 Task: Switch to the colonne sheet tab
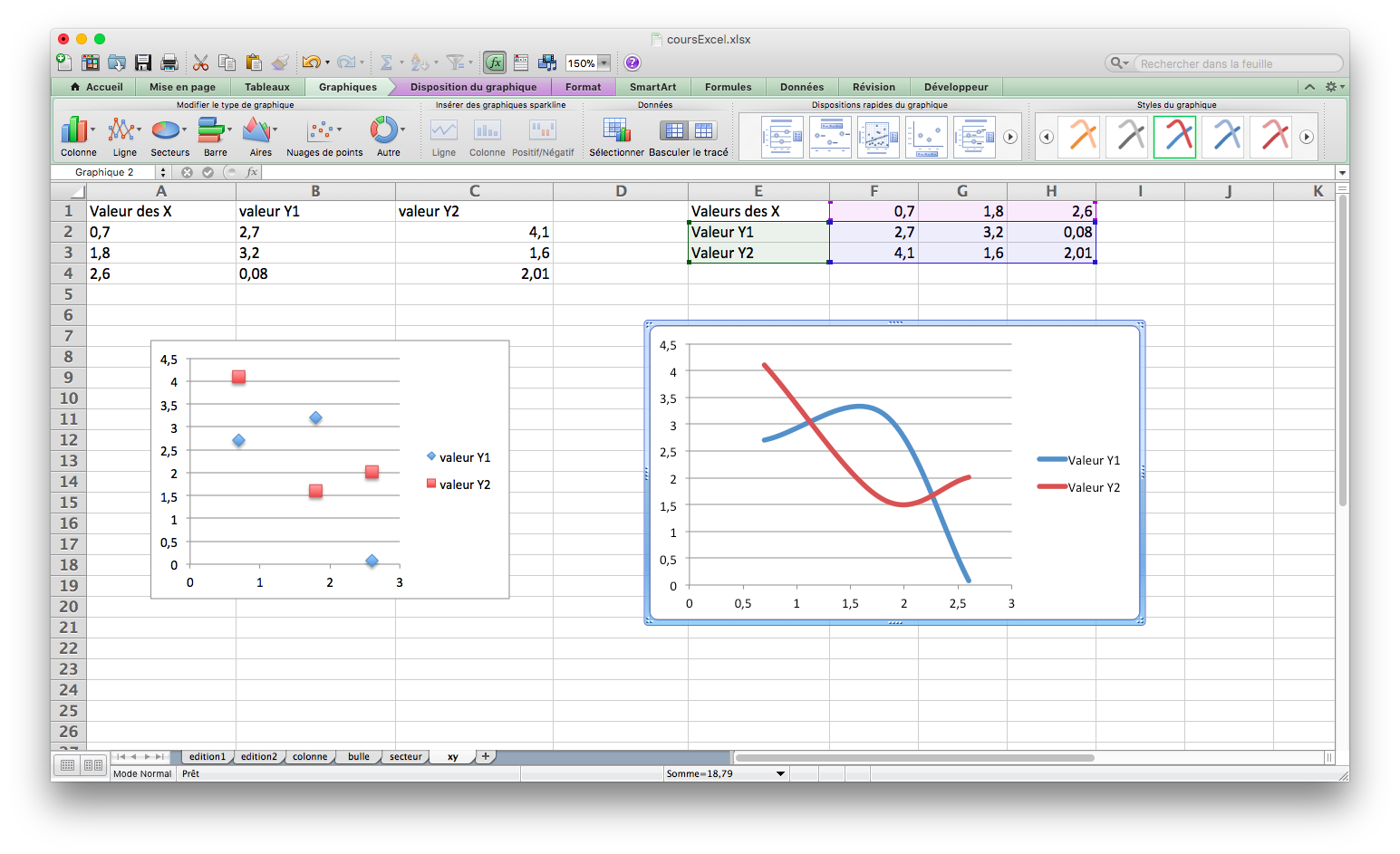tap(310, 757)
